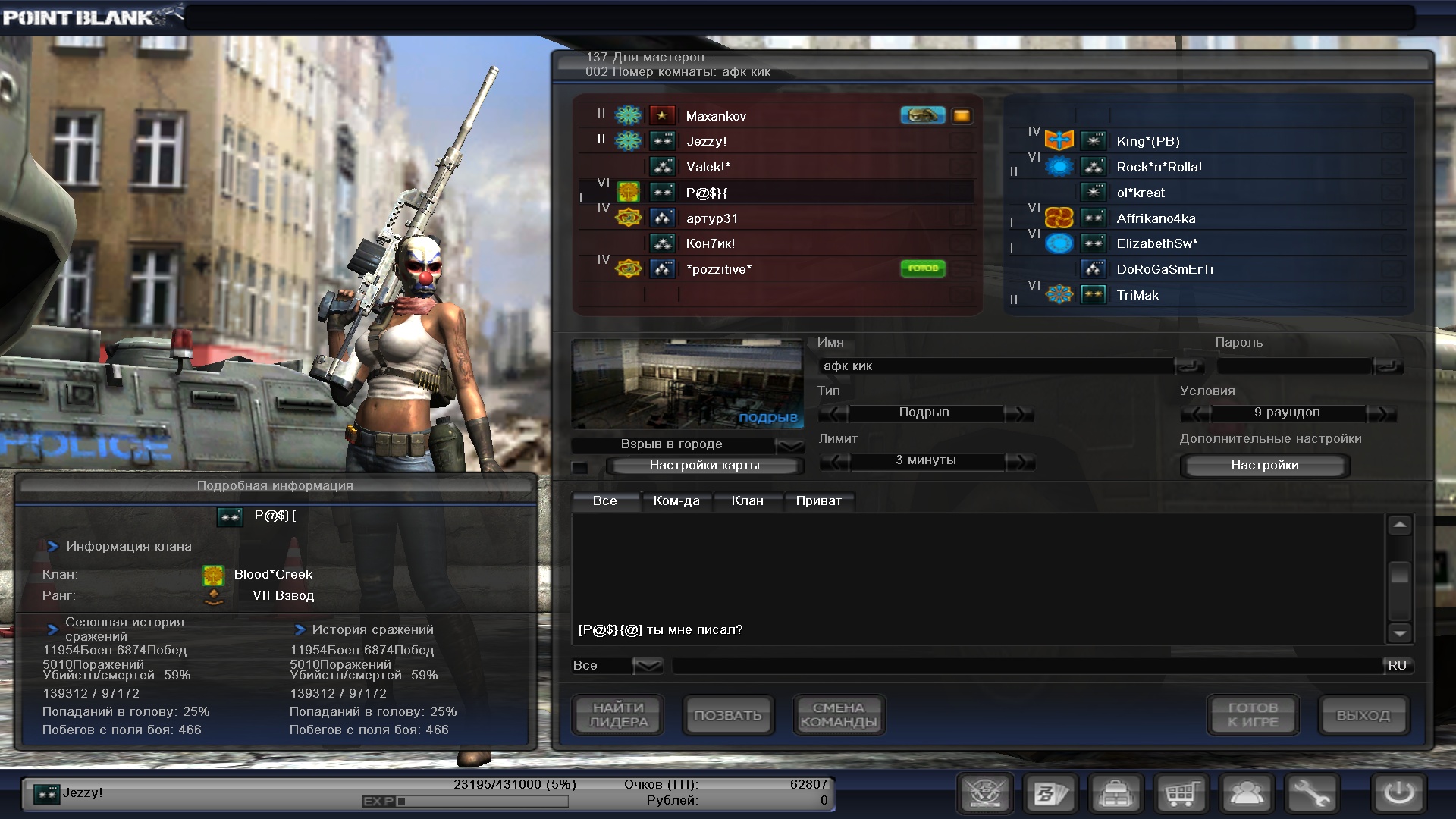Open the friends community icon
Viewport: 1456px width, 819px height.
coord(1247,794)
